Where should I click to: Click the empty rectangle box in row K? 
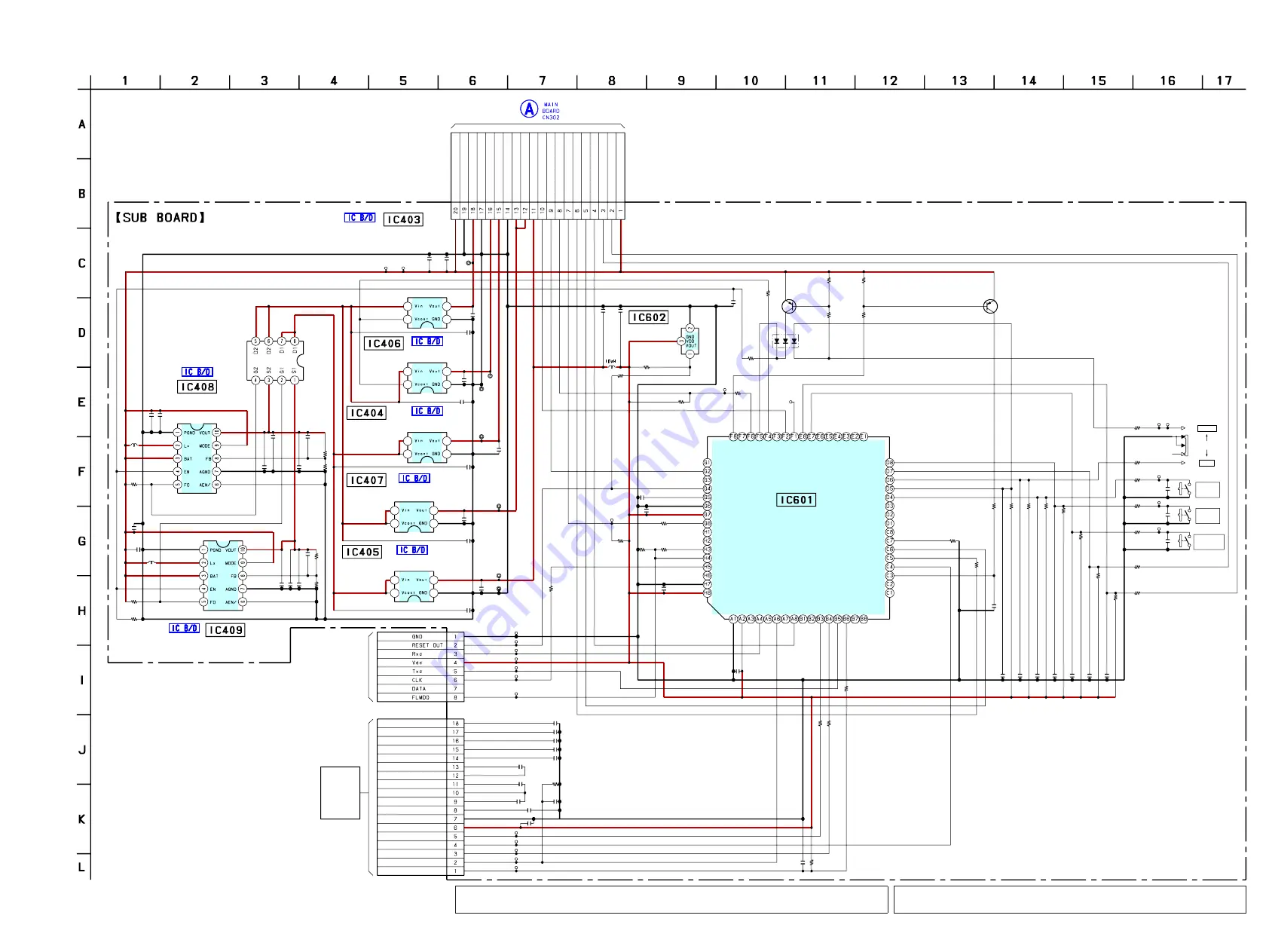coord(340,793)
